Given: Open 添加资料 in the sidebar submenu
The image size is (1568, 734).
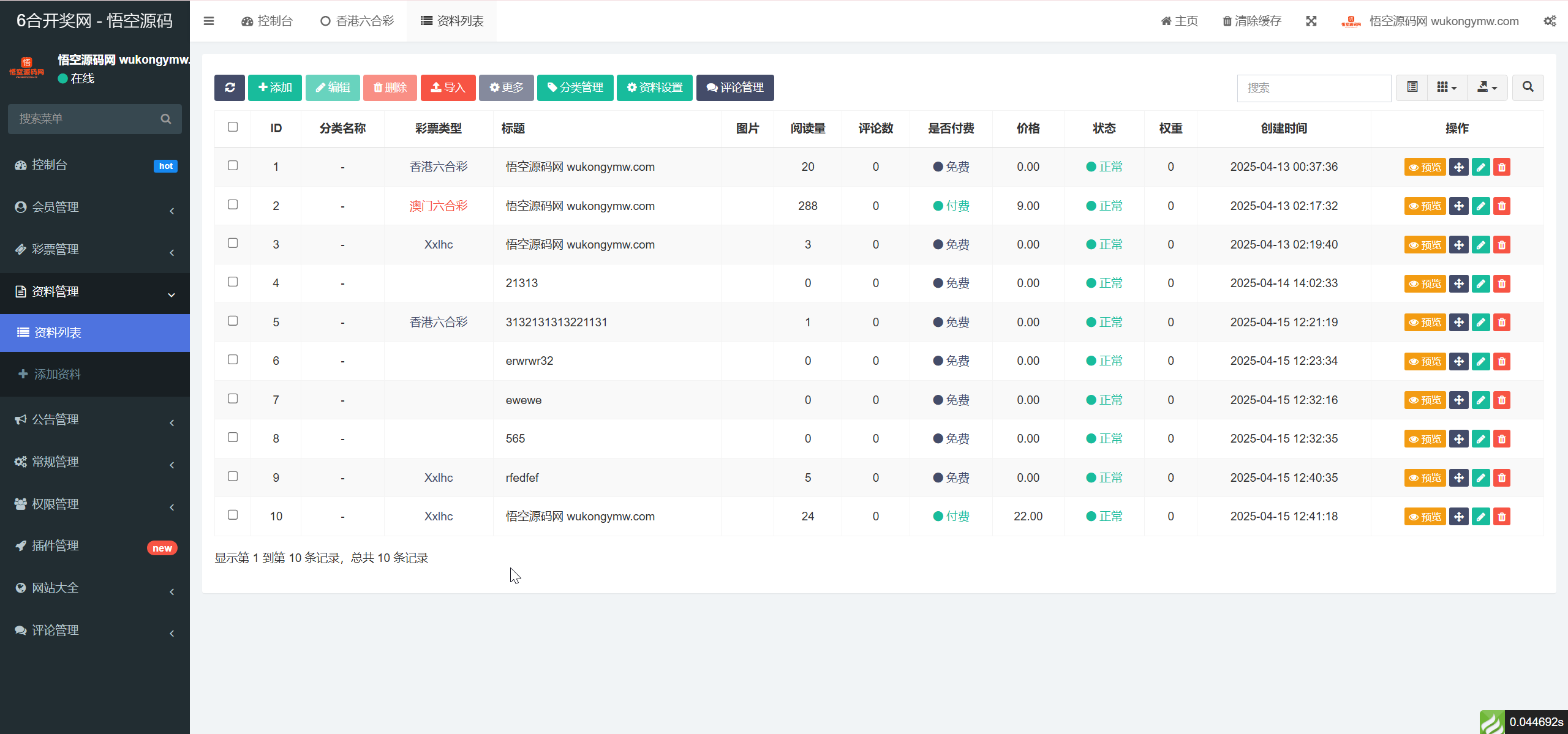Looking at the screenshot, I should [x=58, y=374].
